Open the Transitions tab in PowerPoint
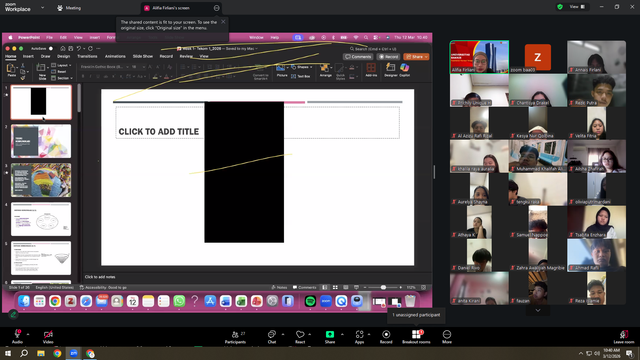Image resolution: width=640 pixels, height=360 pixels. tap(87, 56)
